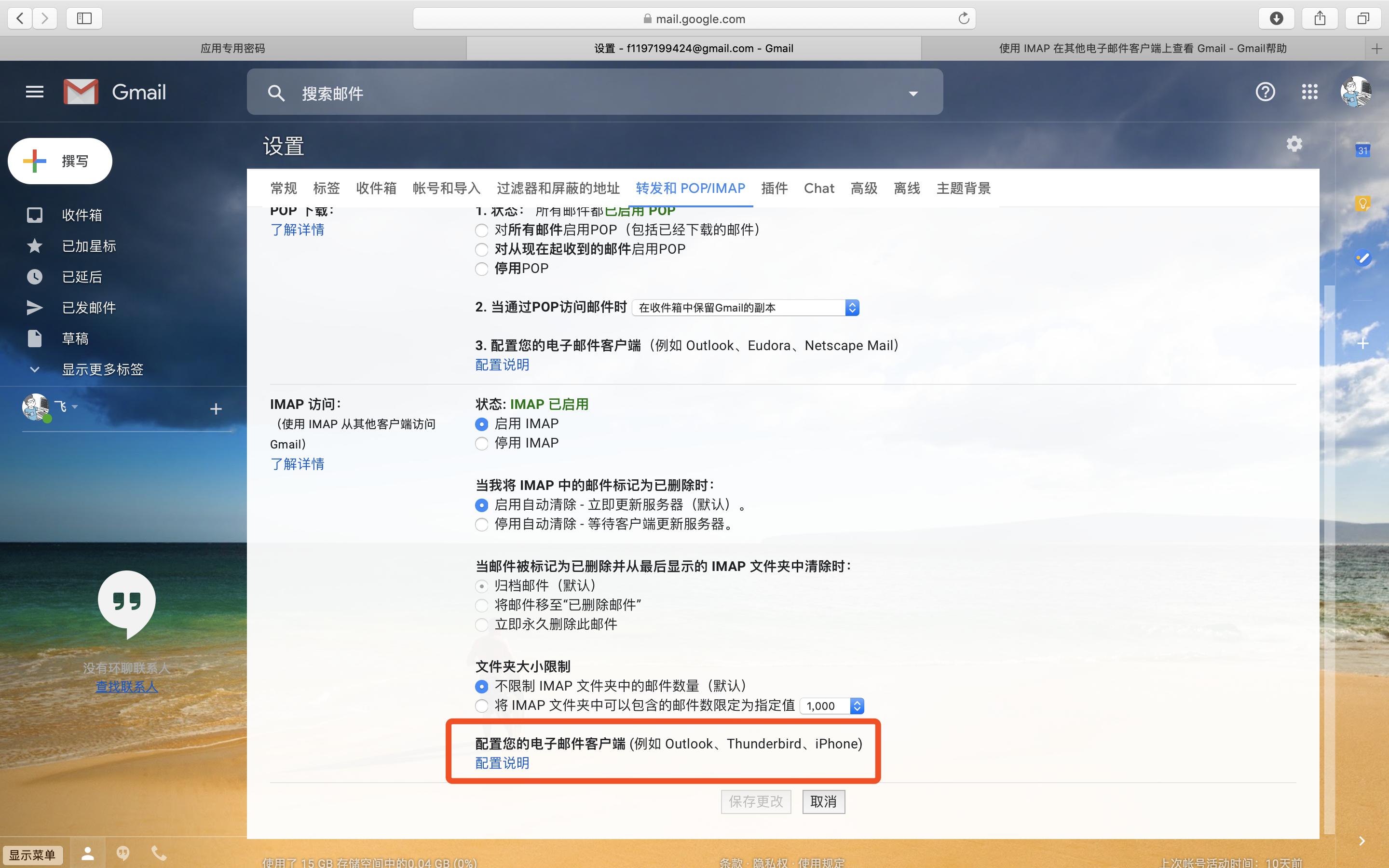Select 停用 IMAP
Screen dimensions: 1389x868
481,443
